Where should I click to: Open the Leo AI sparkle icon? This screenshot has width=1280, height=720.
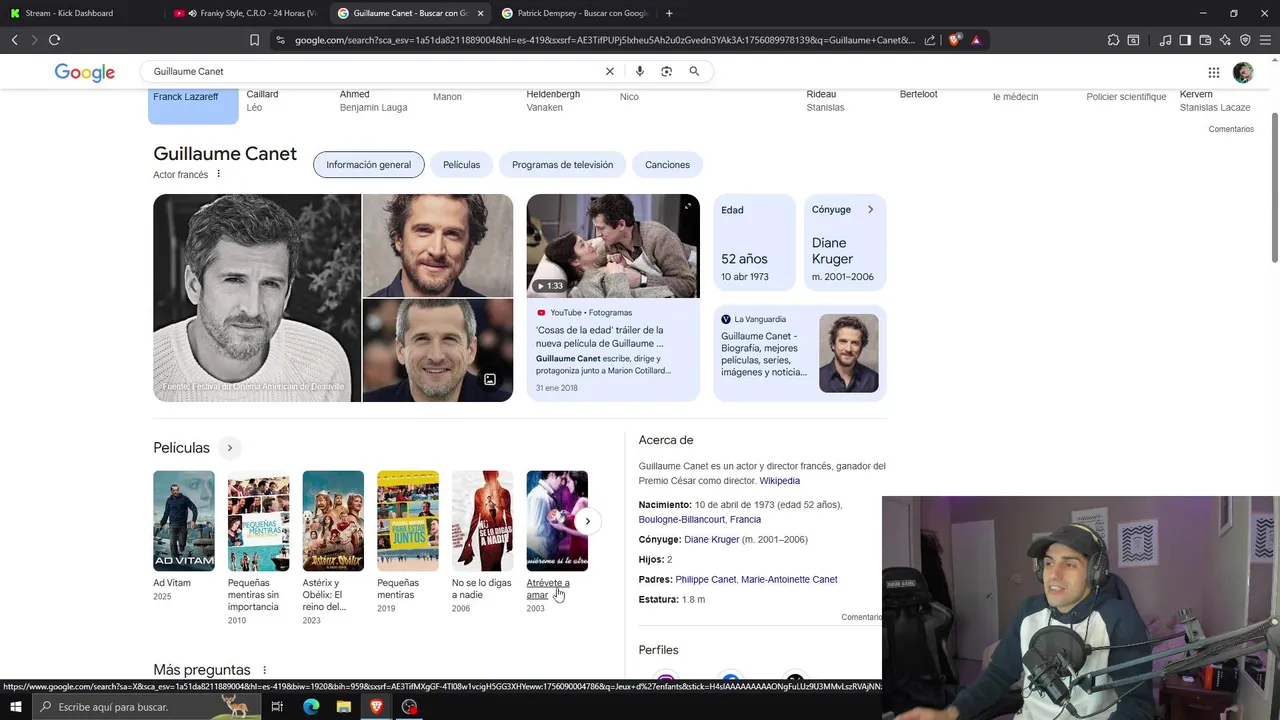point(1225,40)
